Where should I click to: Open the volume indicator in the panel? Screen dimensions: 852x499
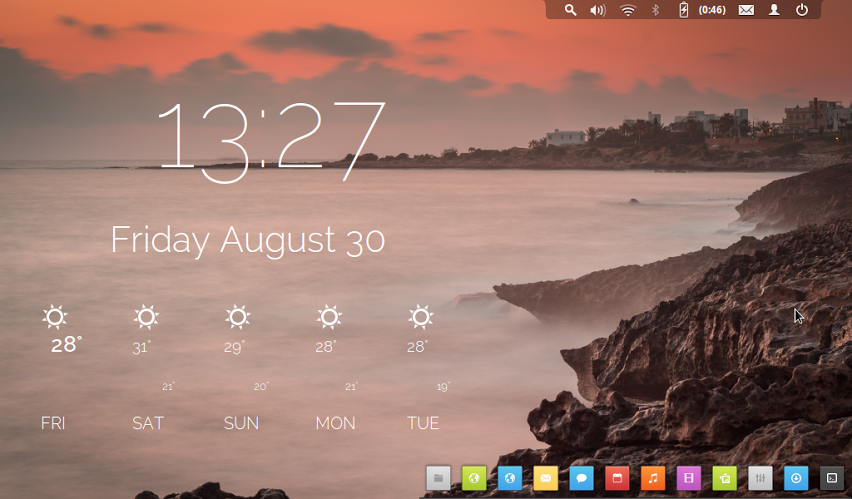click(598, 10)
